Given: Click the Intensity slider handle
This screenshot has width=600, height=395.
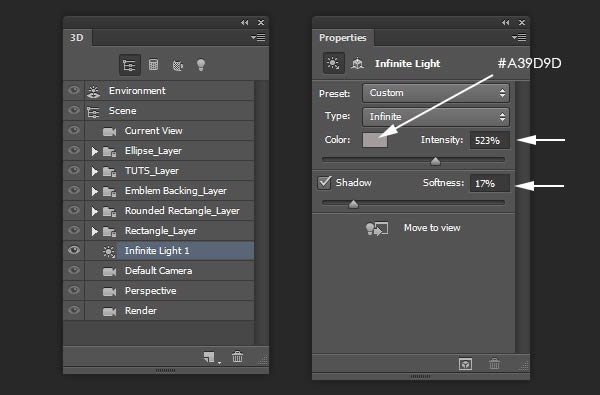Looking at the screenshot, I should click(435, 161).
